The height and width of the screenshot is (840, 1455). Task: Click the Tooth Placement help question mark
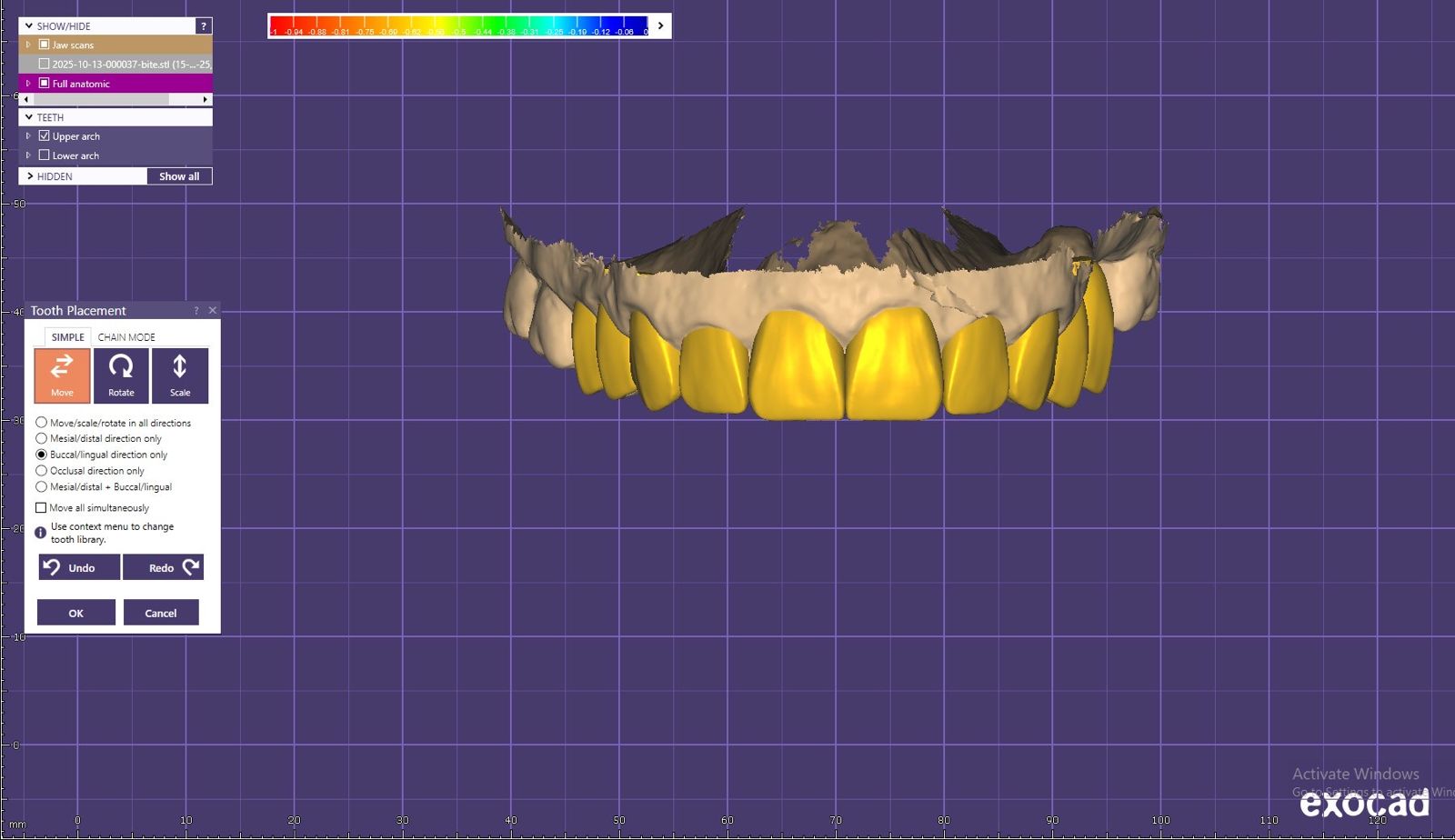point(196,311)
